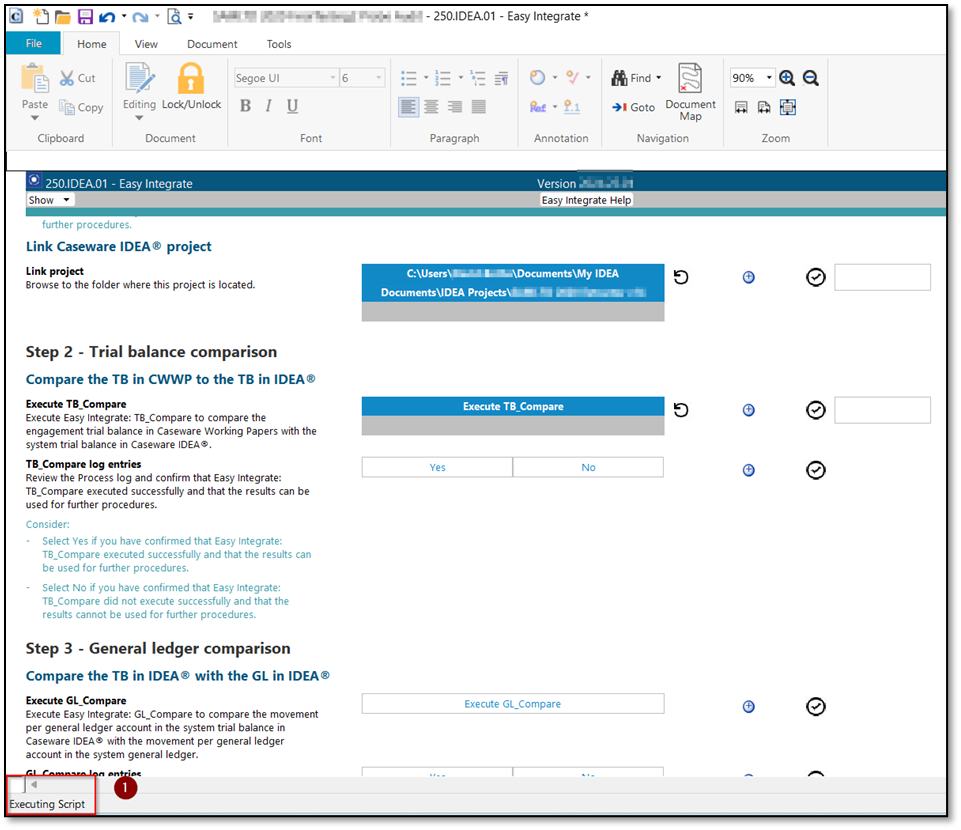
Task: Open the Show dropdown
Action: point(49,200)
